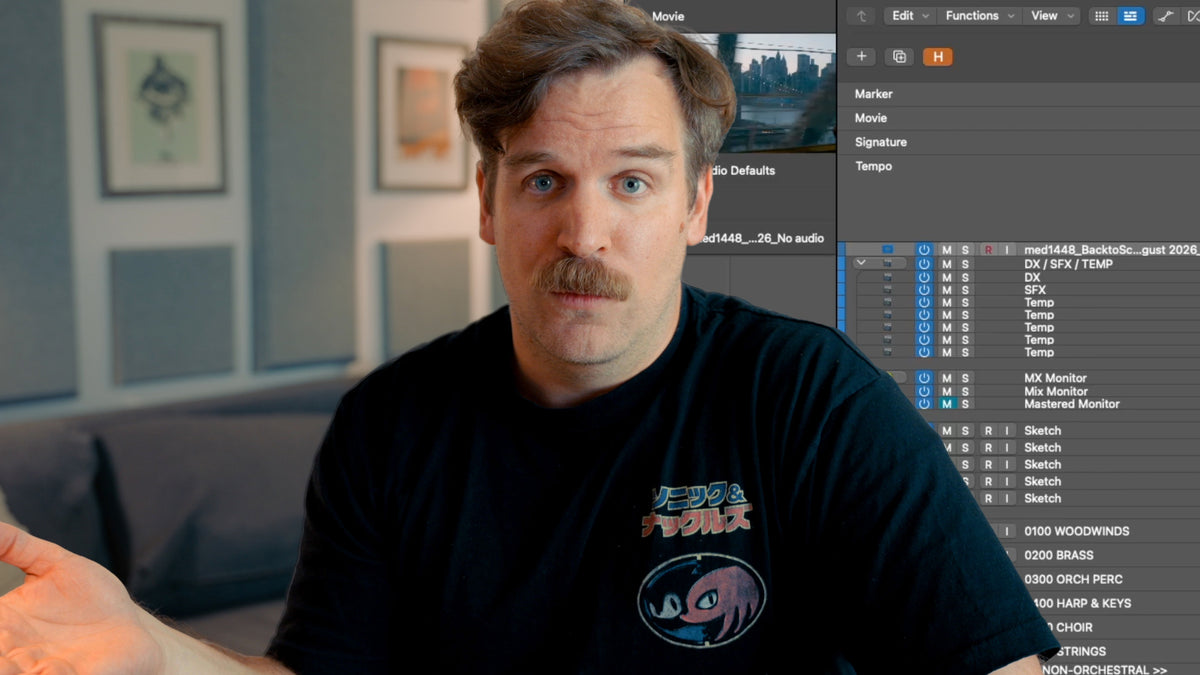Click power icon on Mix Monitor track
1200x675 pixels.
pyautogui.click(x=924, y=391)
